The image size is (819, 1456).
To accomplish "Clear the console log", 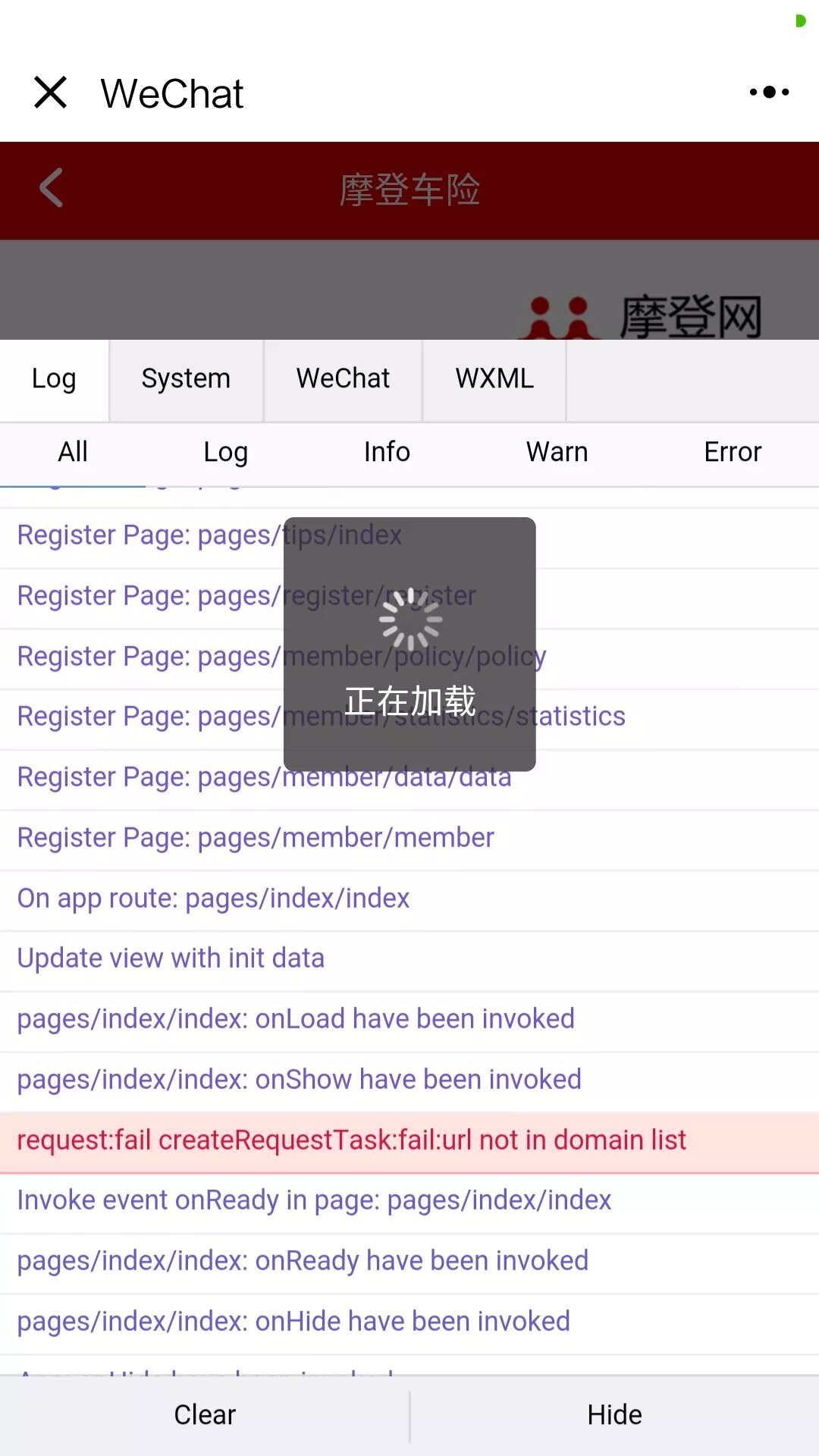I will pyautogui.click(x=205, y=1415).
